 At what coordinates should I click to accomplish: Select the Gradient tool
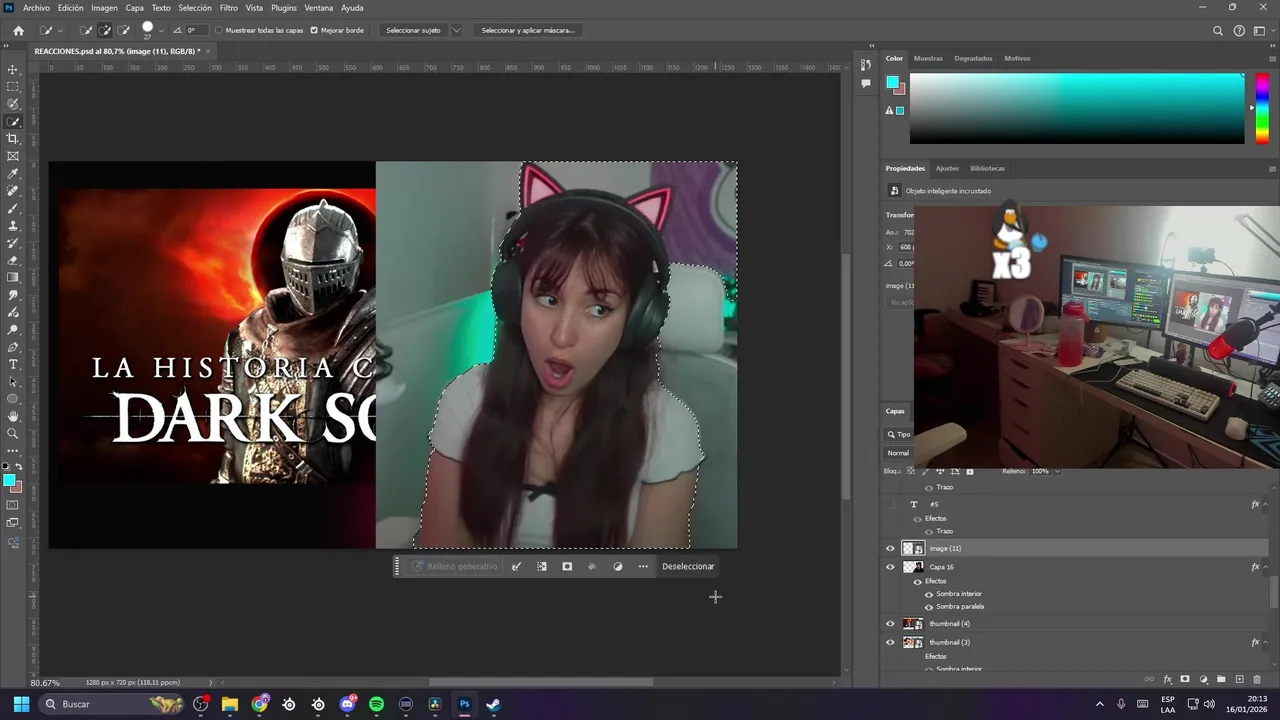click(13, 278)
